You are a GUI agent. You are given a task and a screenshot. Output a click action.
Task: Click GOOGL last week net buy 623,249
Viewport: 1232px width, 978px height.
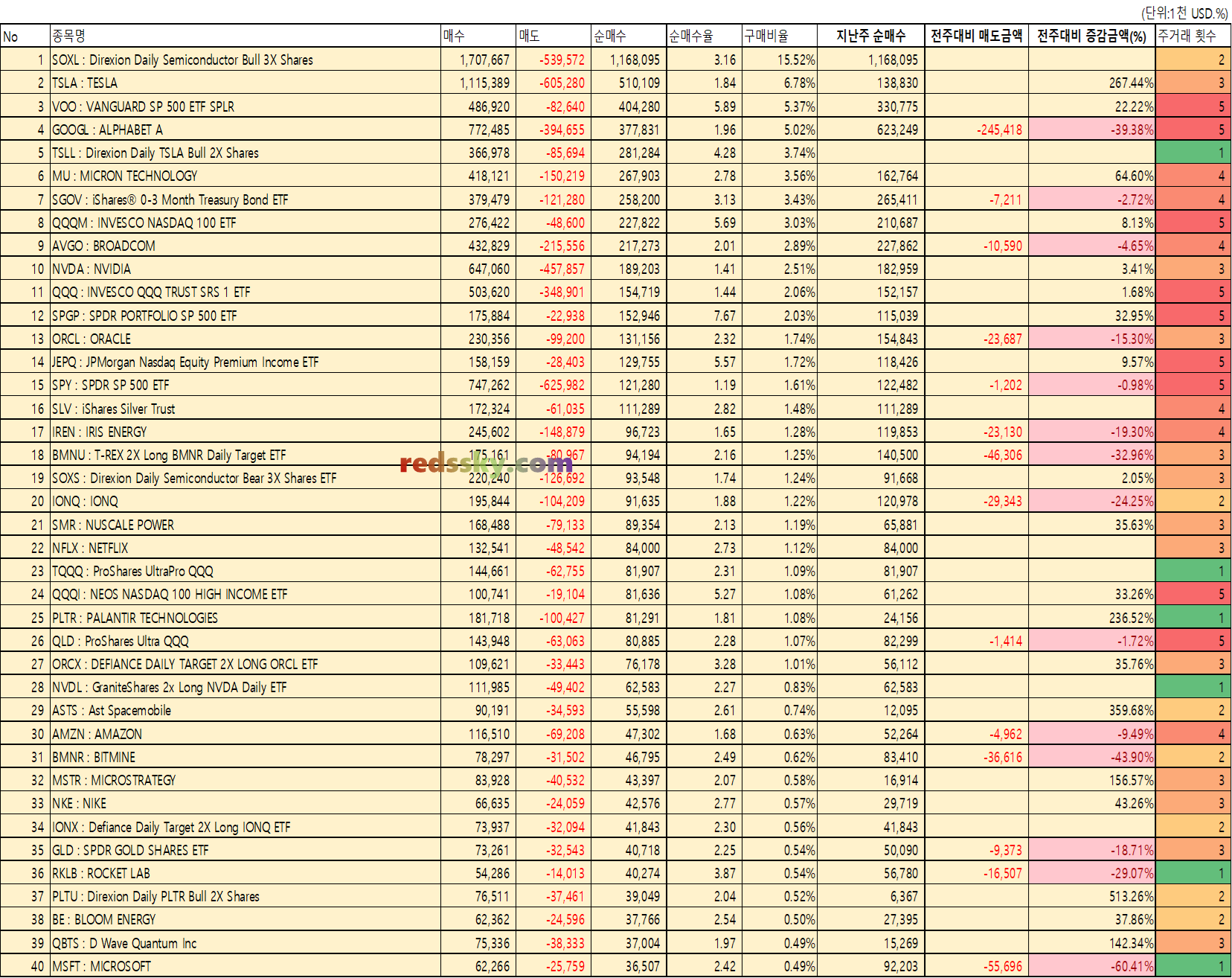point(897,130)
